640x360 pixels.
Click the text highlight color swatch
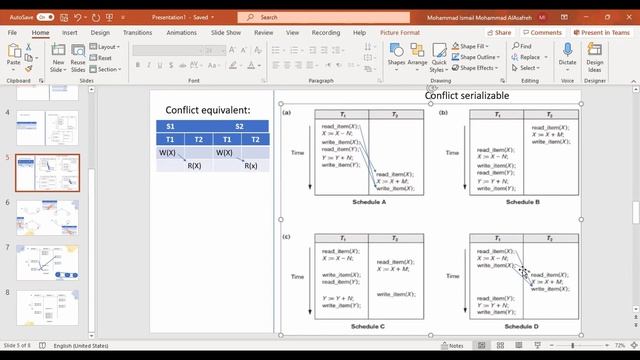(233, 65)
